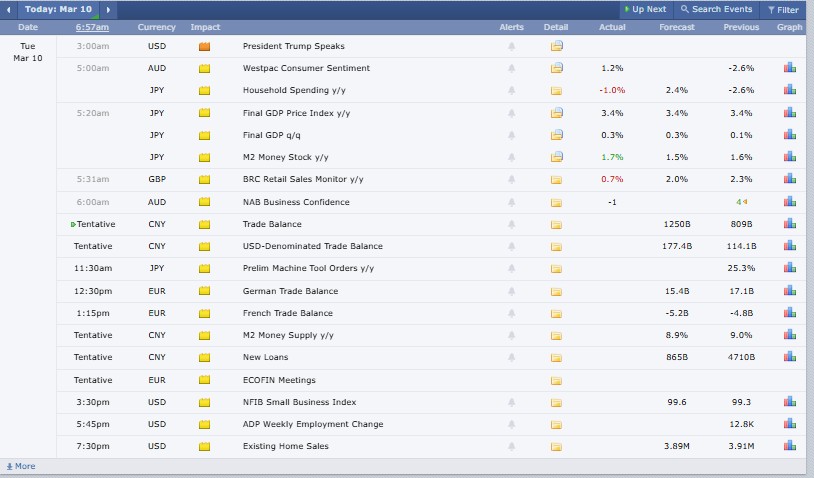The image size is (814, 478).
Task: Go to previous day using left arrow
Action: tap(10, 9)
